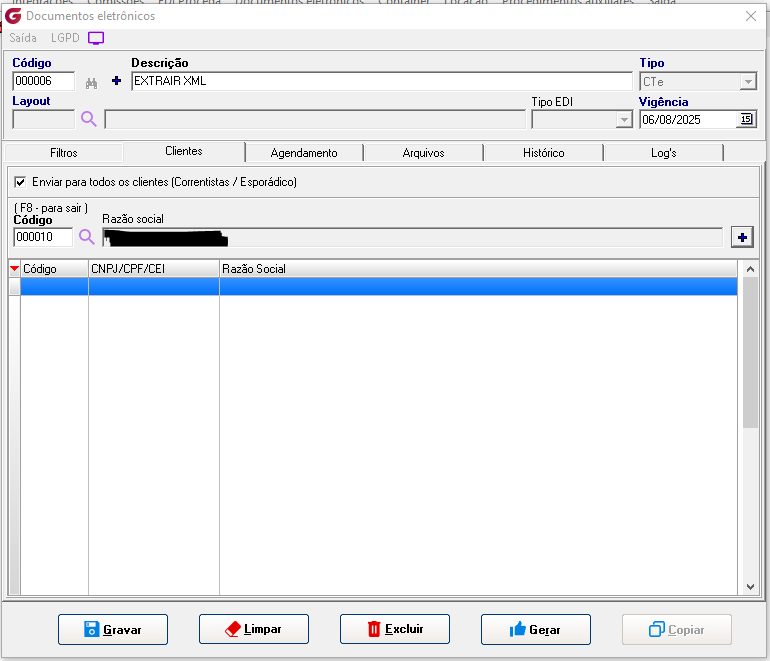
Task: Click the magnifier next to client code 000010
Action: [x=87, y=237]
